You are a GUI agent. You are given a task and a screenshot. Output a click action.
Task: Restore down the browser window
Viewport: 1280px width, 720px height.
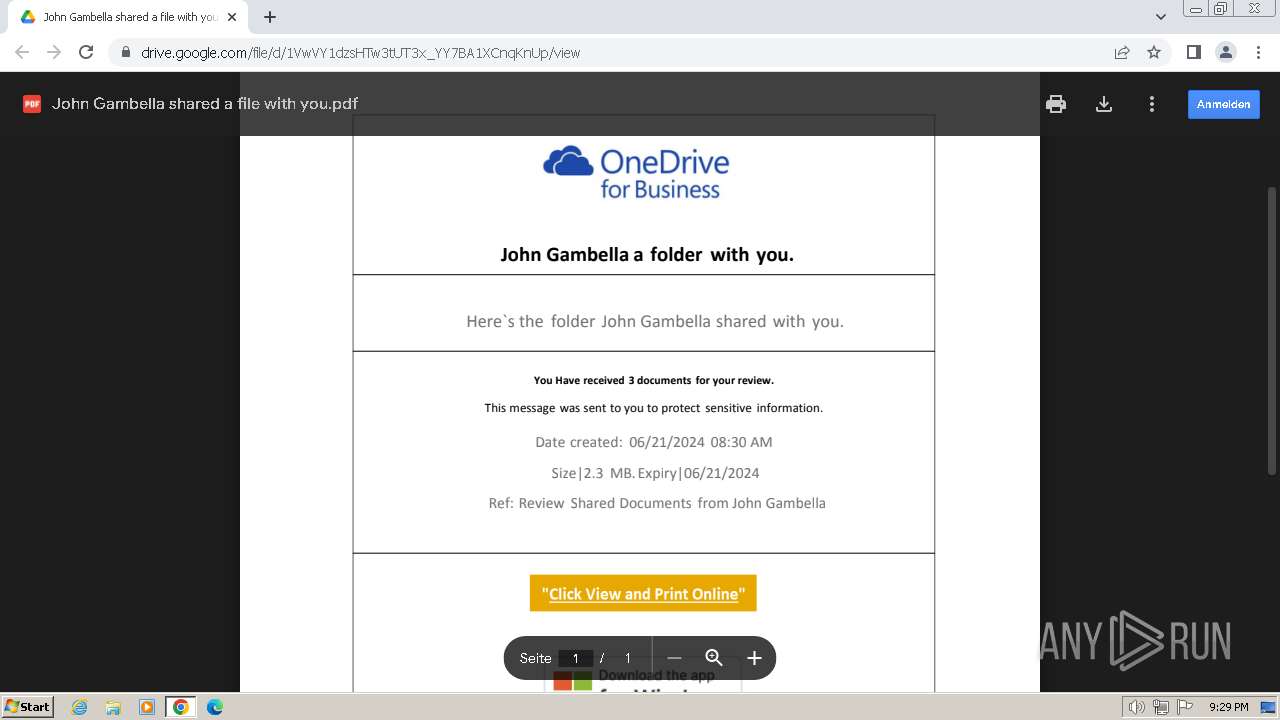[x=1221, y=9]
